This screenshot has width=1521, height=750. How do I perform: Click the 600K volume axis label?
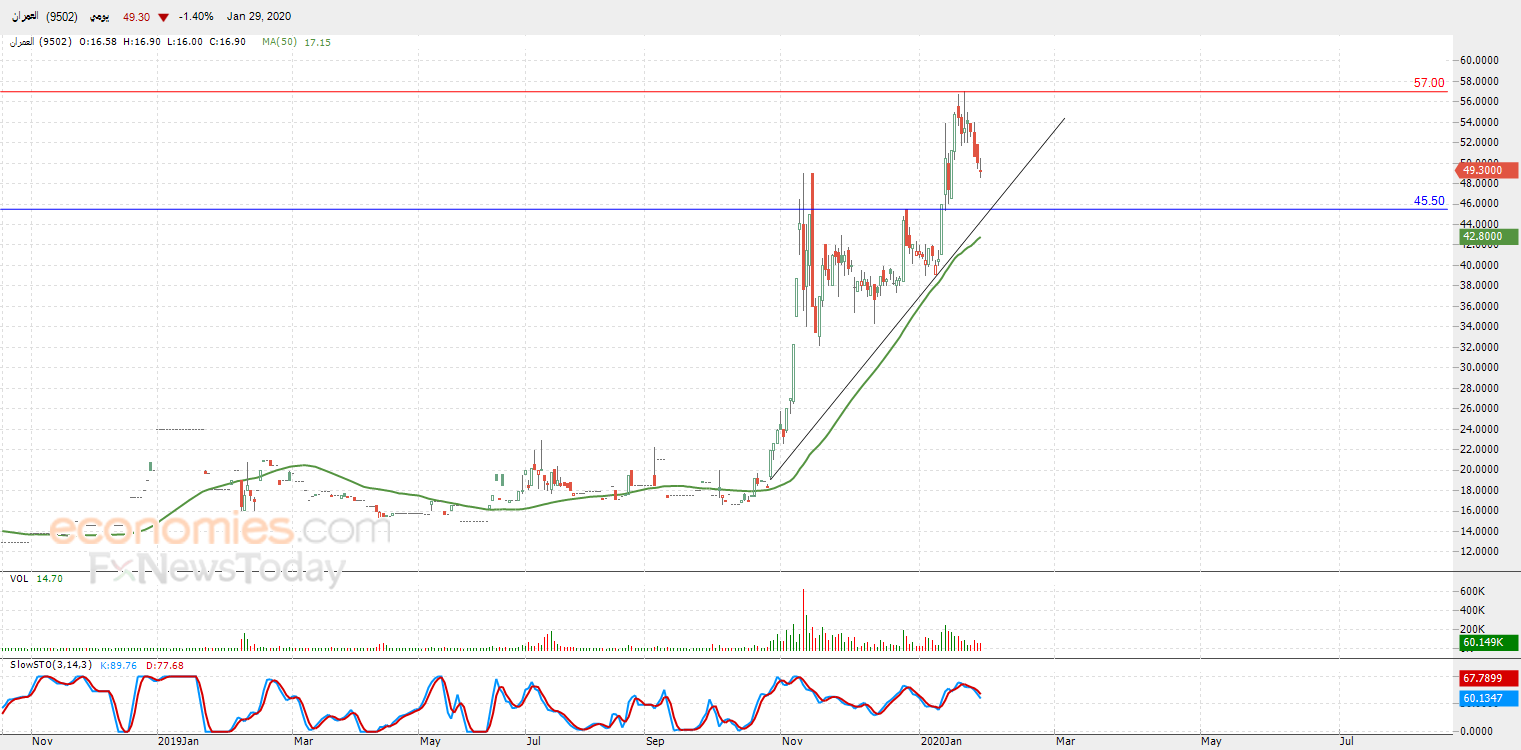1473,592
